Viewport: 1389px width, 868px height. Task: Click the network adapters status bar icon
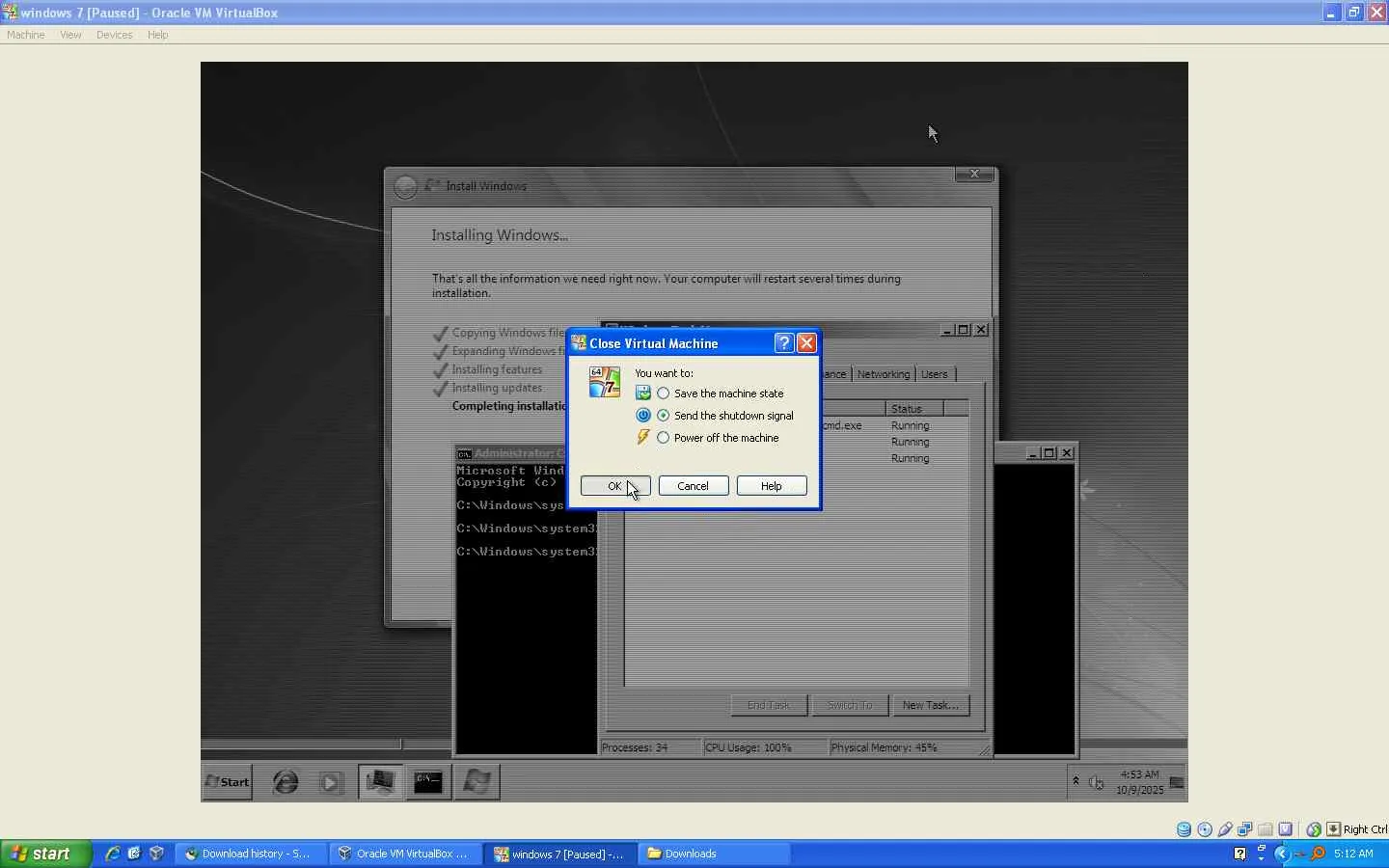point(1245,829)
